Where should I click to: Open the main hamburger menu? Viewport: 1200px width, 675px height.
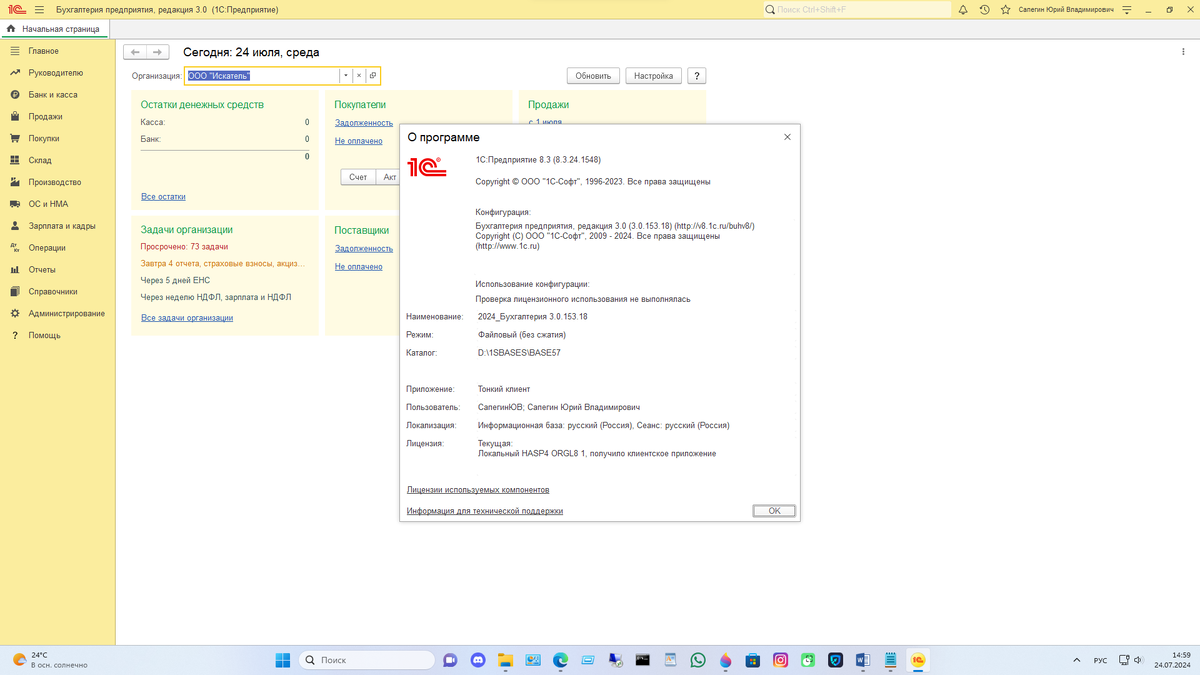[40, 9]
